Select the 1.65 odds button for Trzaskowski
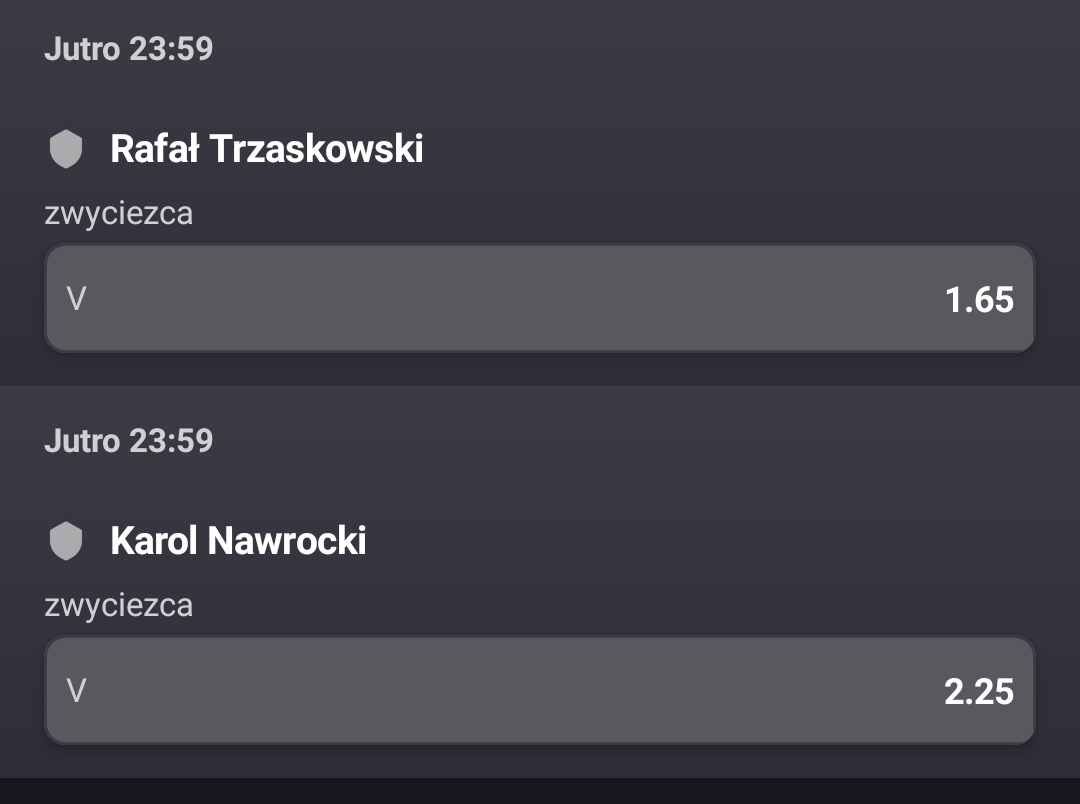 tap(540, 299)
